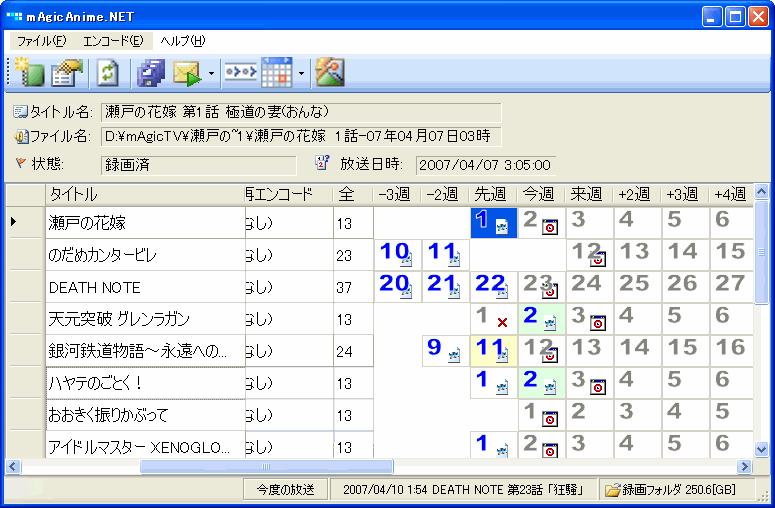This screenshot has height=508, width=775.
Task: Click the calendar icon beside 放送日時 label
Action: click(x=322, y=162)
